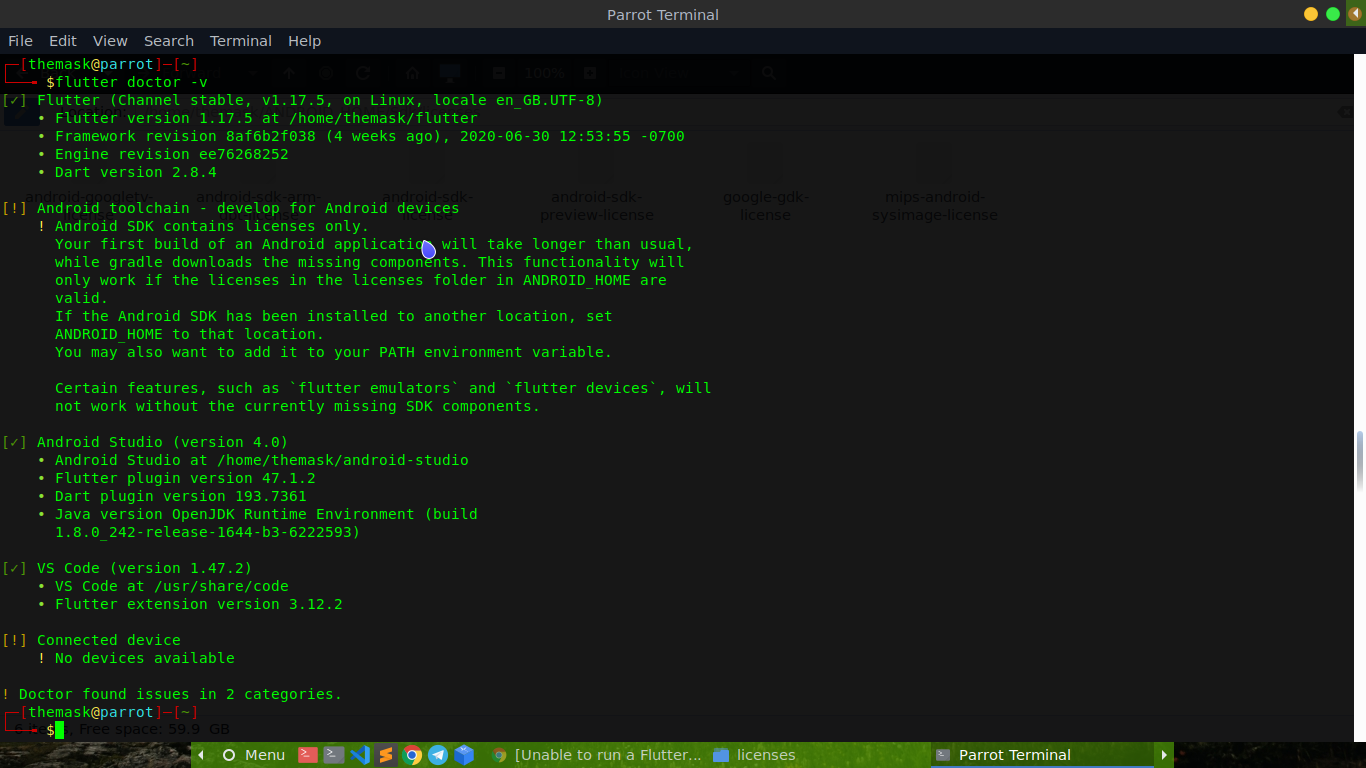Click the 'Framework revision 8af6b2f038' line
Viewport: 1366px width, 768px height.
(x=361, y=136)
